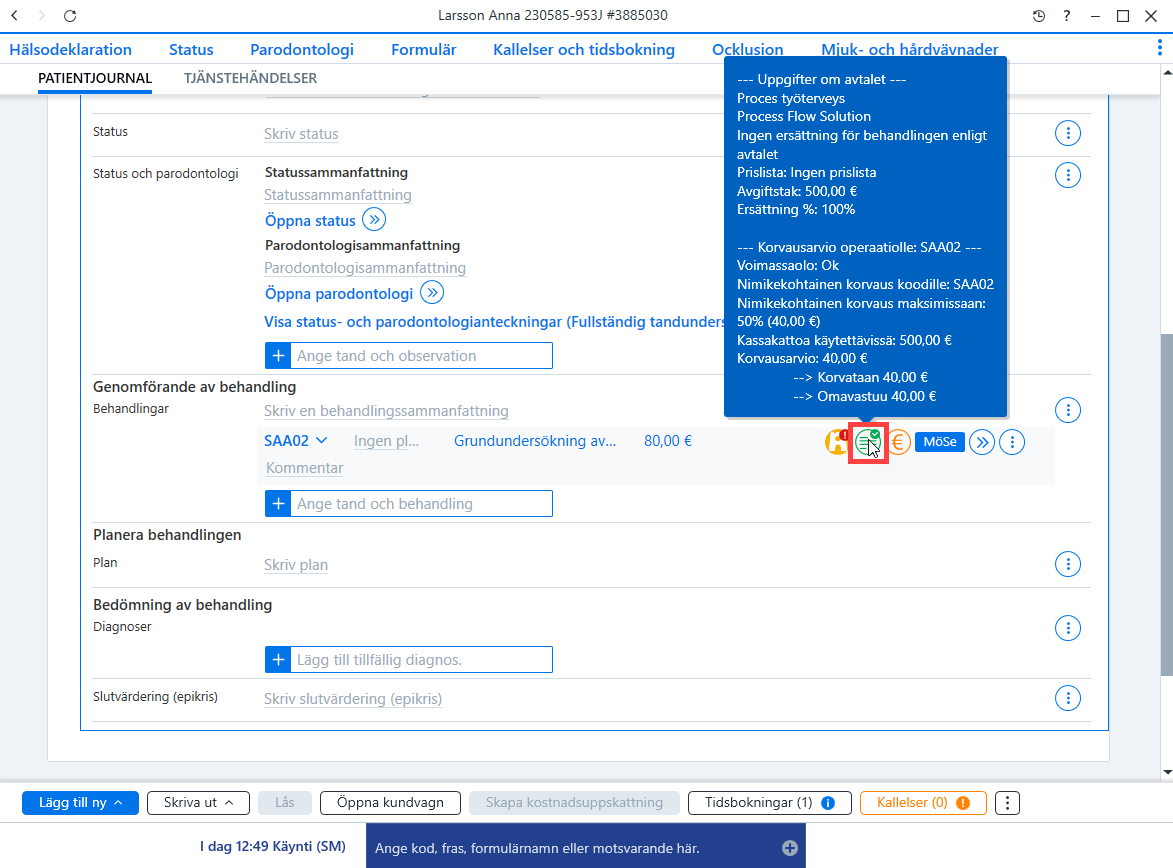Expand the SAA02 code dropdown
The height and width of the screenshot is (868, 1173).
(322, 441)
